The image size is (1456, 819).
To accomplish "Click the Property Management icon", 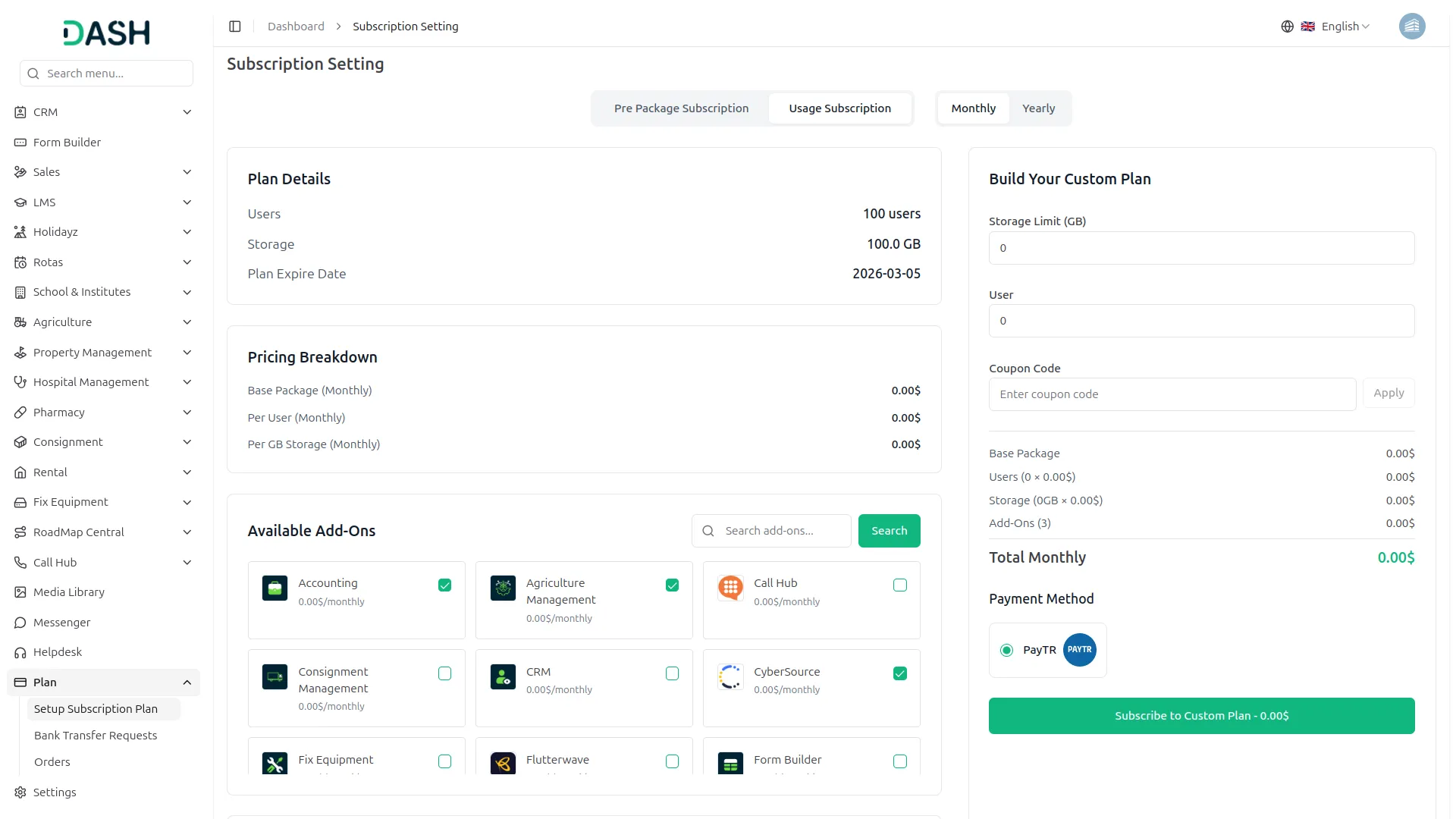I will pos(20,353).
